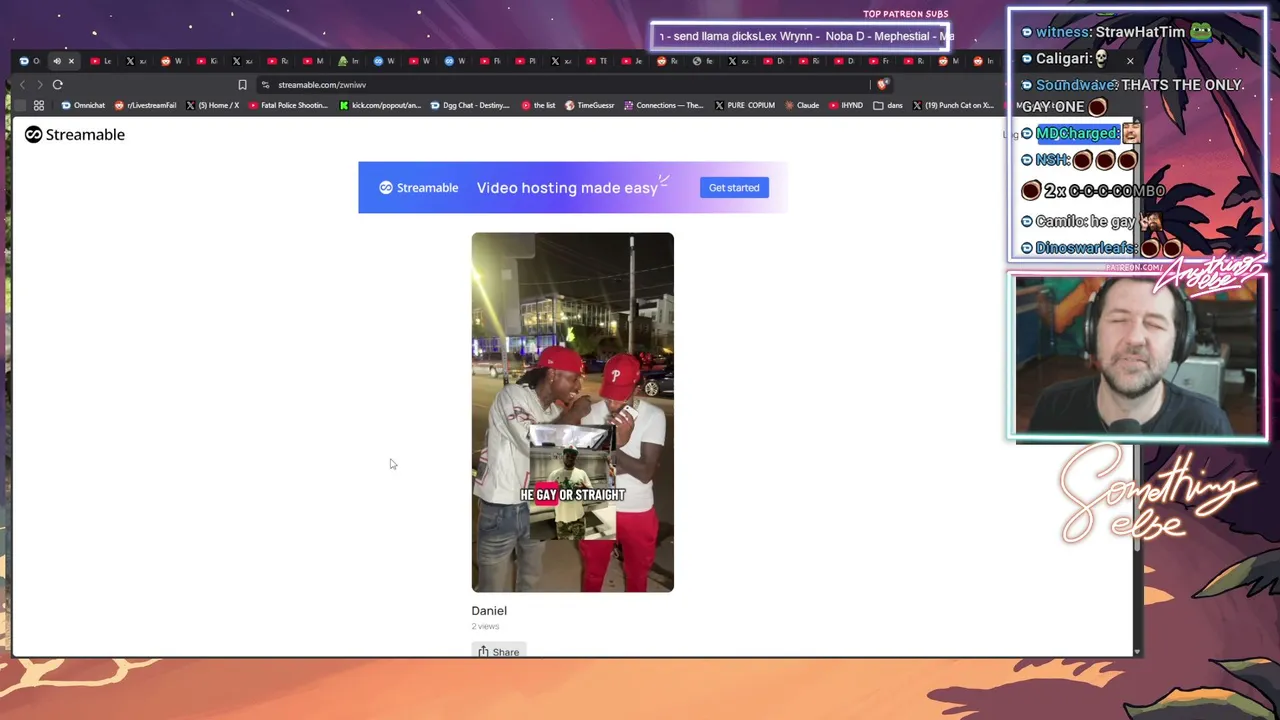Go back to the previous page
1280x720 pixels.
(22, 85)
